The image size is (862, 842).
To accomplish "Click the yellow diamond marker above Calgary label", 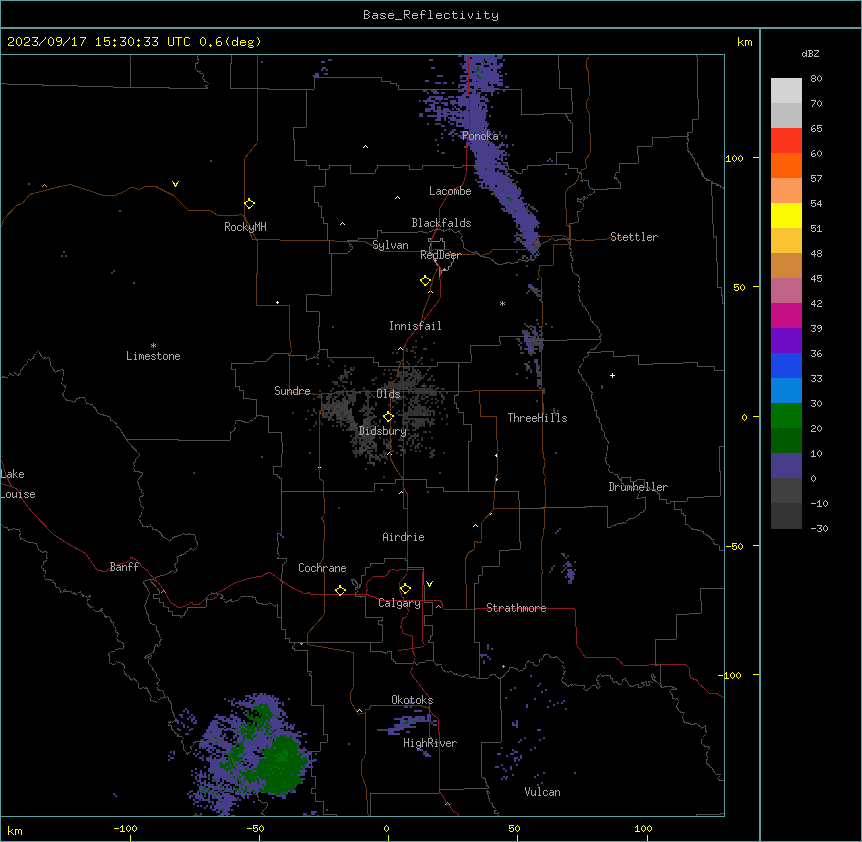I will pos(405,589).
